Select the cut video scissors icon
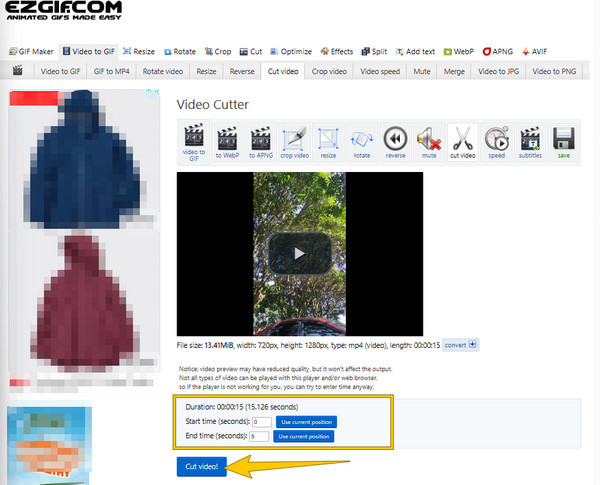This screenshot has height=485, width=600. (463, 142)
